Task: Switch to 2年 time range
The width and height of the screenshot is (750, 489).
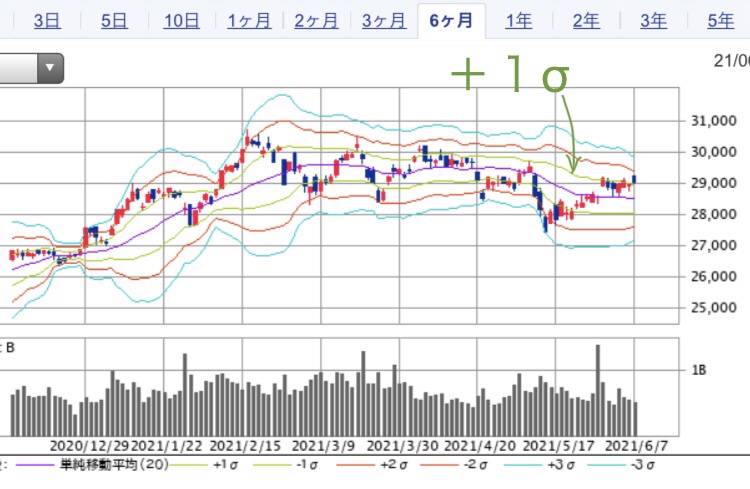Action: pyautogui.click(x=586, y=21)
